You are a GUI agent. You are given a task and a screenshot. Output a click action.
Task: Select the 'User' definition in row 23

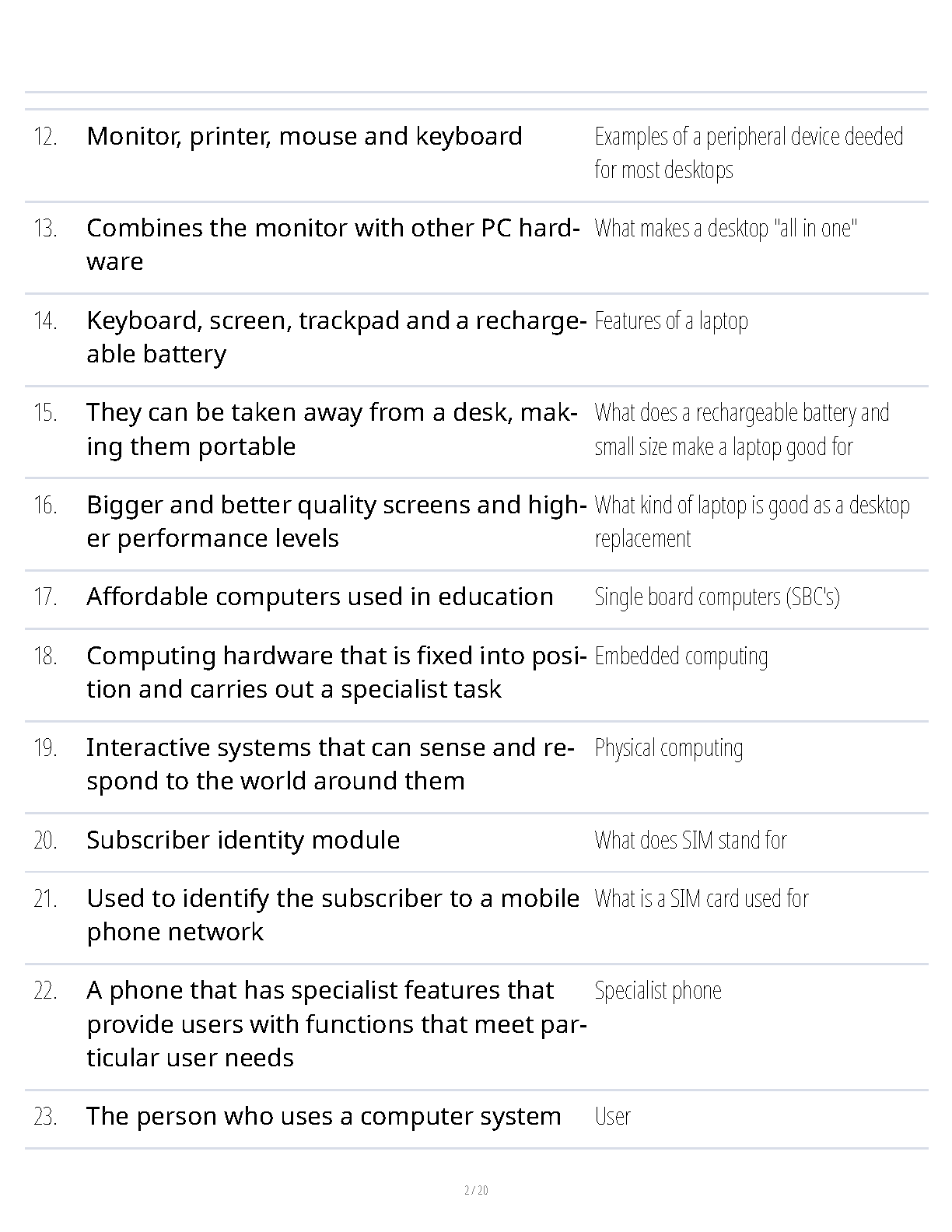pyautogui.click(x=612, y=1117)
